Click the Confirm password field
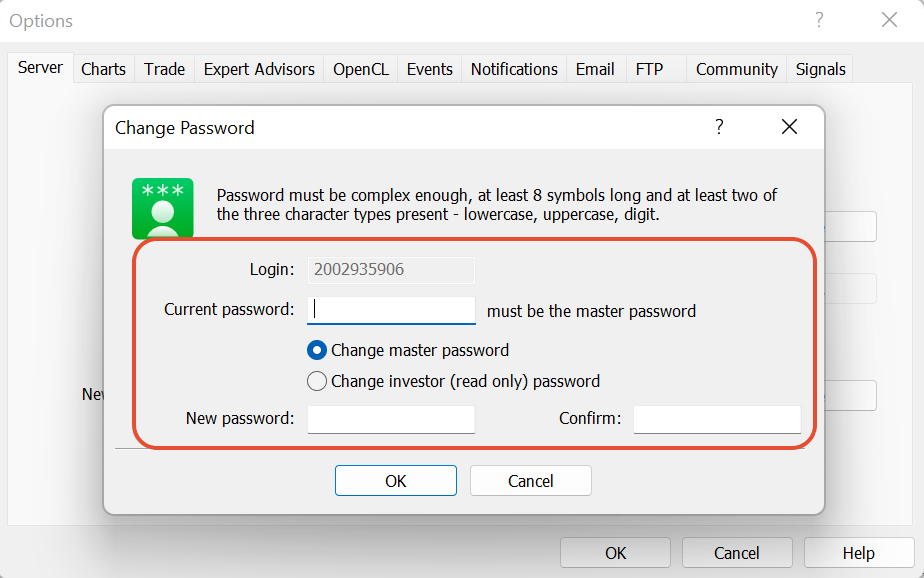924x578 pixels. point(717,420)
